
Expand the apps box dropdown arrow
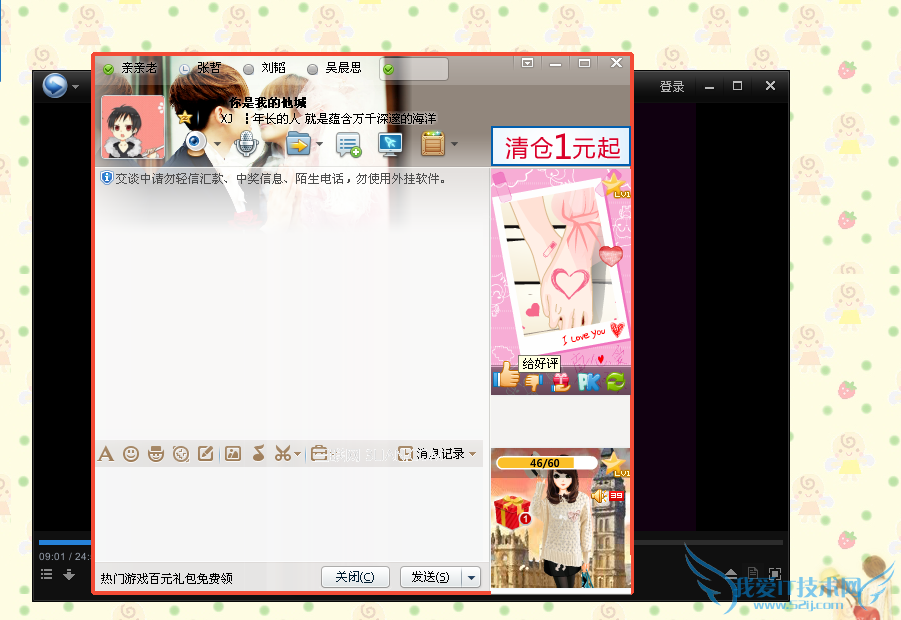point(455,144)
